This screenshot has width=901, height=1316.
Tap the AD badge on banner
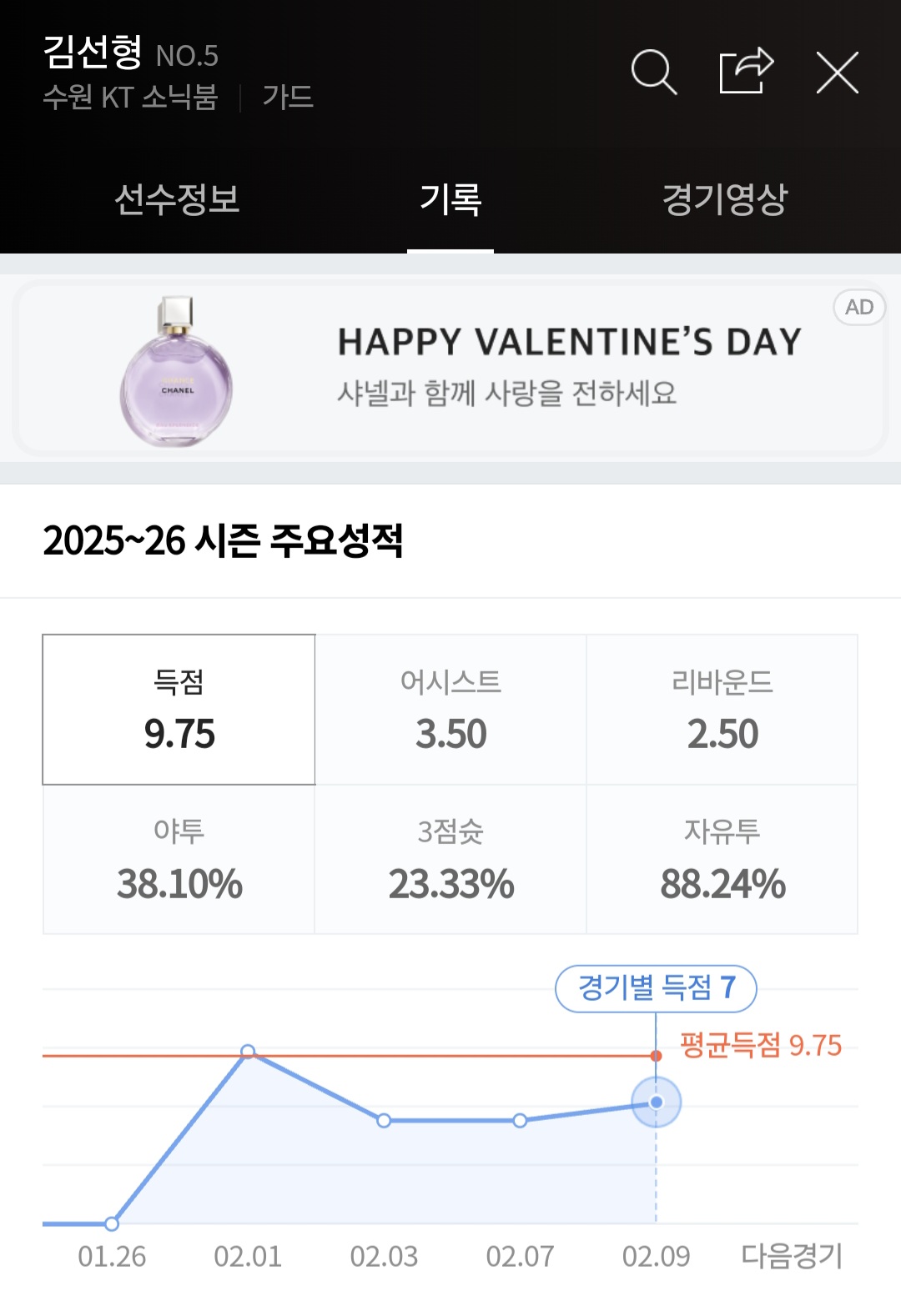[858, 308]
